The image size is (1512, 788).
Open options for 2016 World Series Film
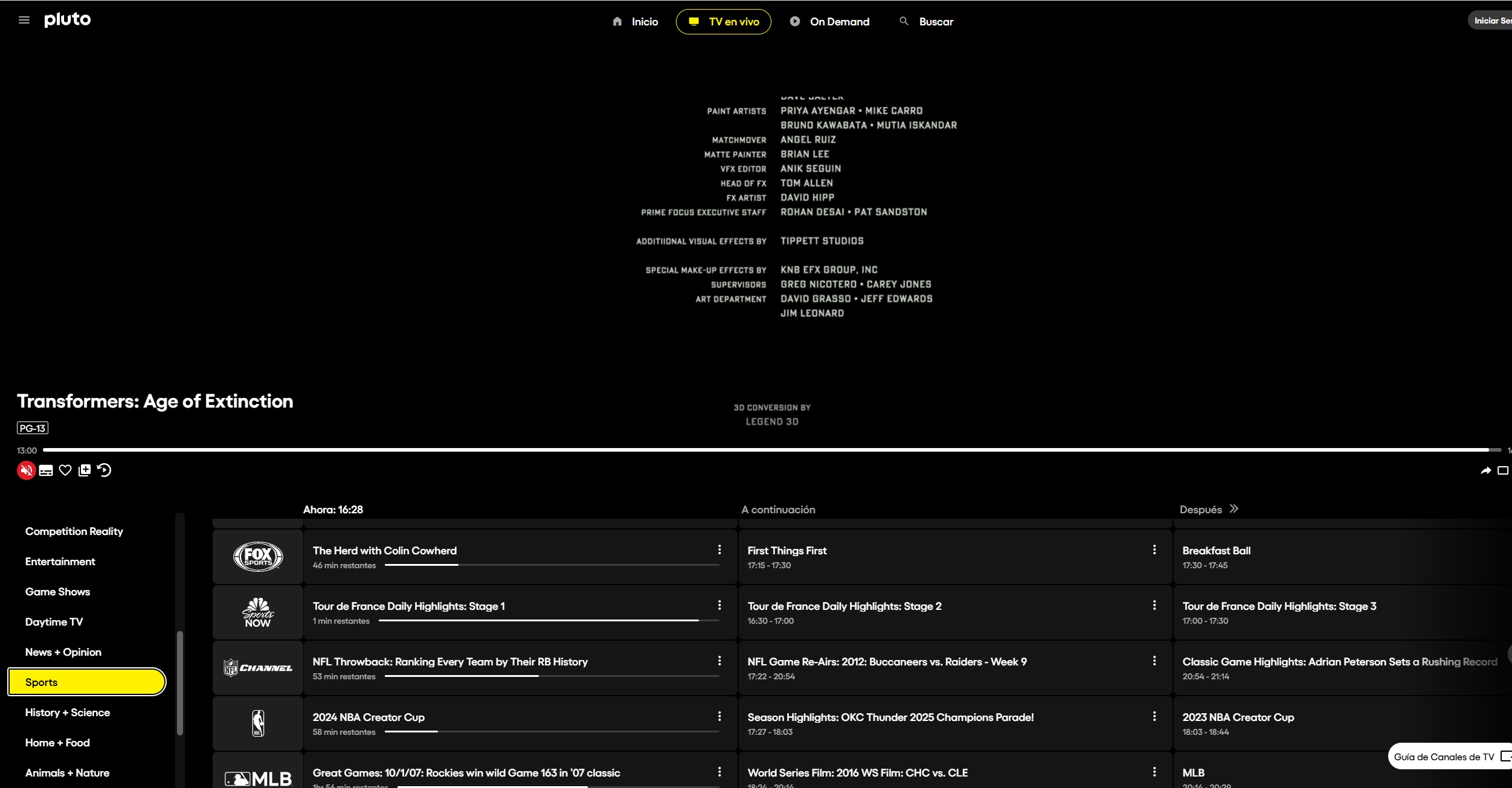(x=1154, y=772)
